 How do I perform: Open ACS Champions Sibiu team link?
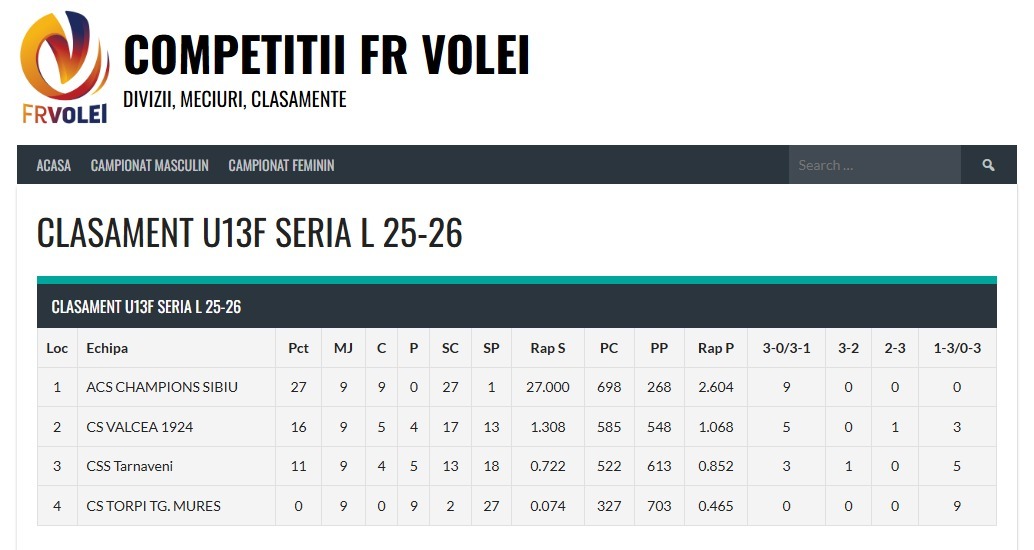(x=162, y=387)
